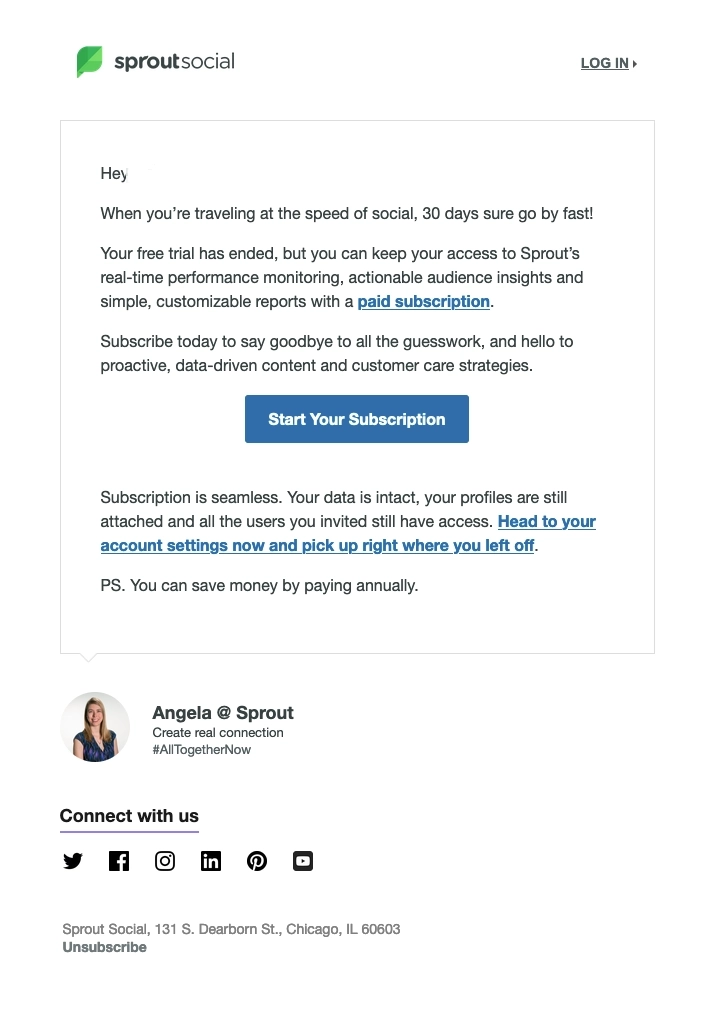This screenshot has height=1033, width=718.
Task: Select the Hey greeting line
Action: coord(112,173)
